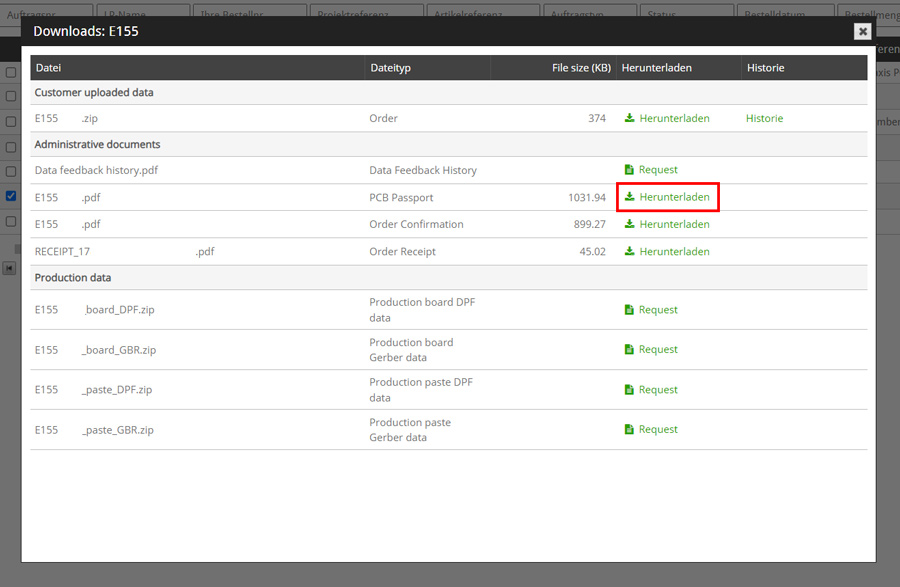The height and width of the screenshot is (587, 900).
Task: Tick the topmost row checkbox at left edge
Action: [x=11, y=73]
